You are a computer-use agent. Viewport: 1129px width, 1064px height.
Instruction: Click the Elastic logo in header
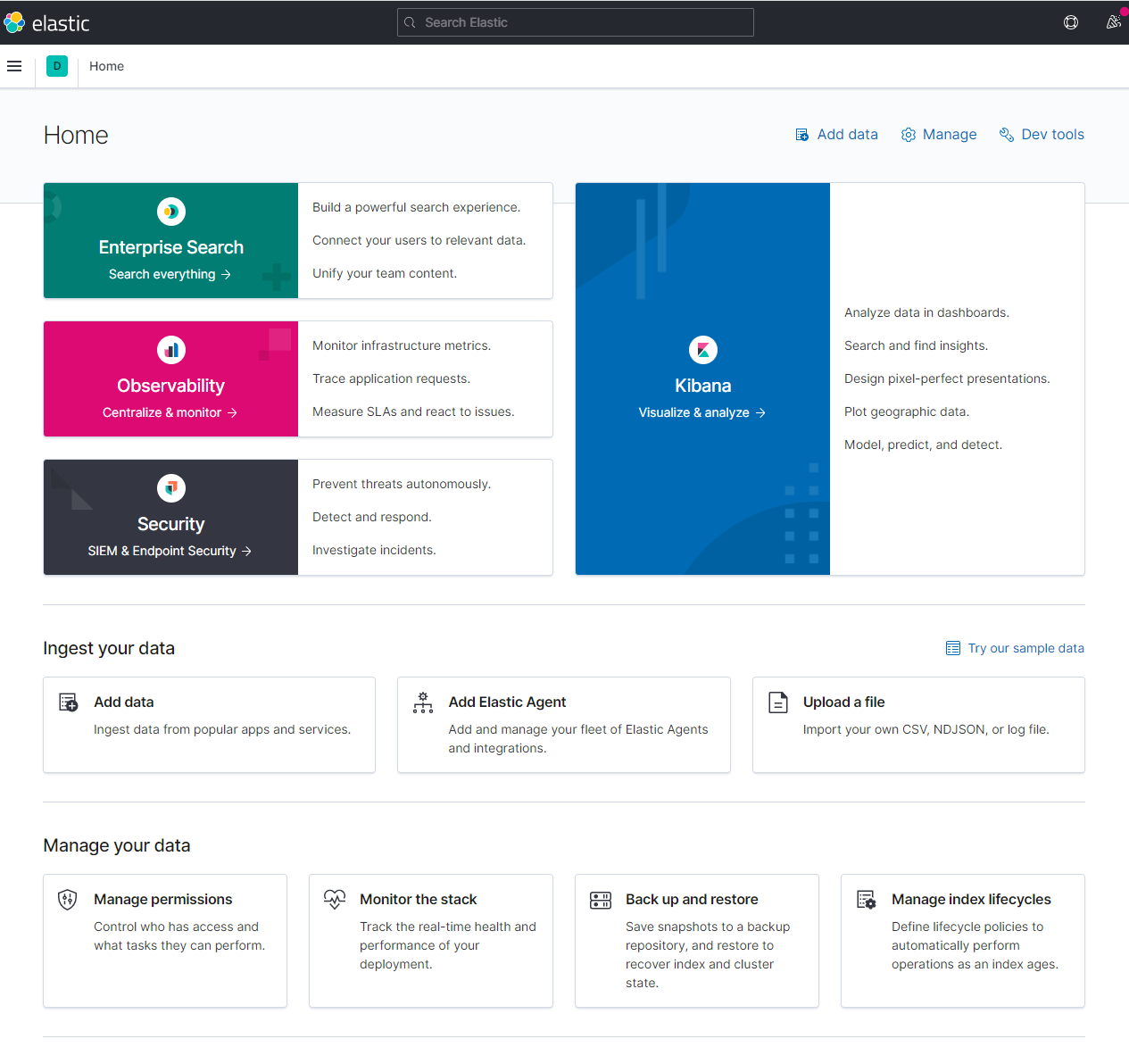pos(46,22)
